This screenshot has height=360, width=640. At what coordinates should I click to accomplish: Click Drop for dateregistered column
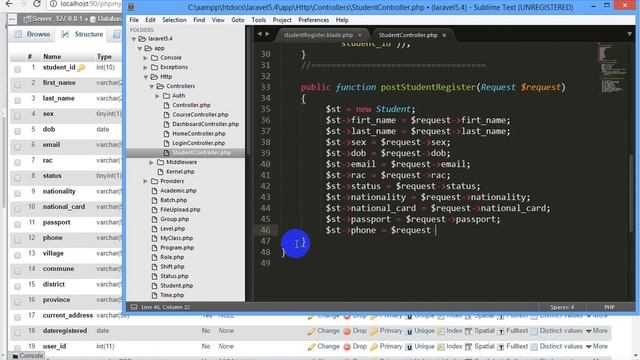(355, 331)
